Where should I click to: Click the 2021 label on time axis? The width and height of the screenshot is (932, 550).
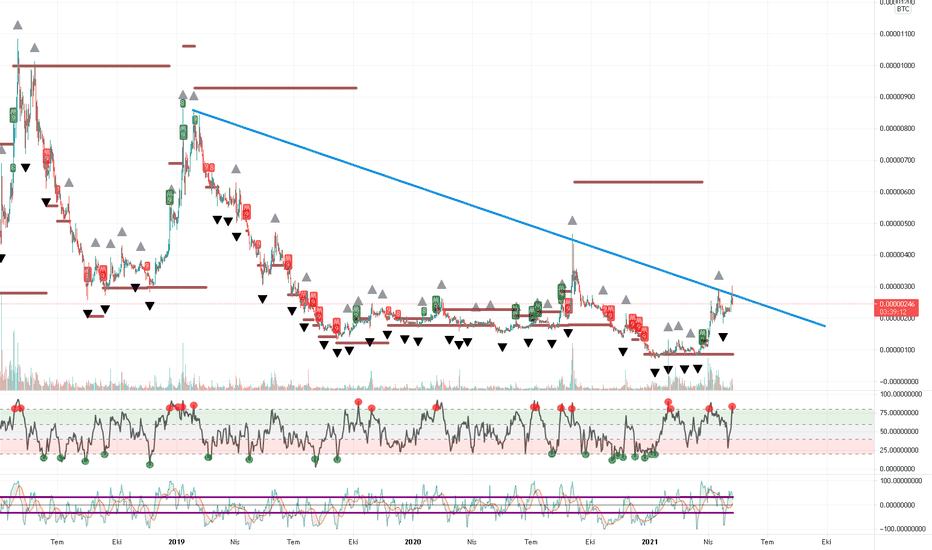(x=650, y=542)
